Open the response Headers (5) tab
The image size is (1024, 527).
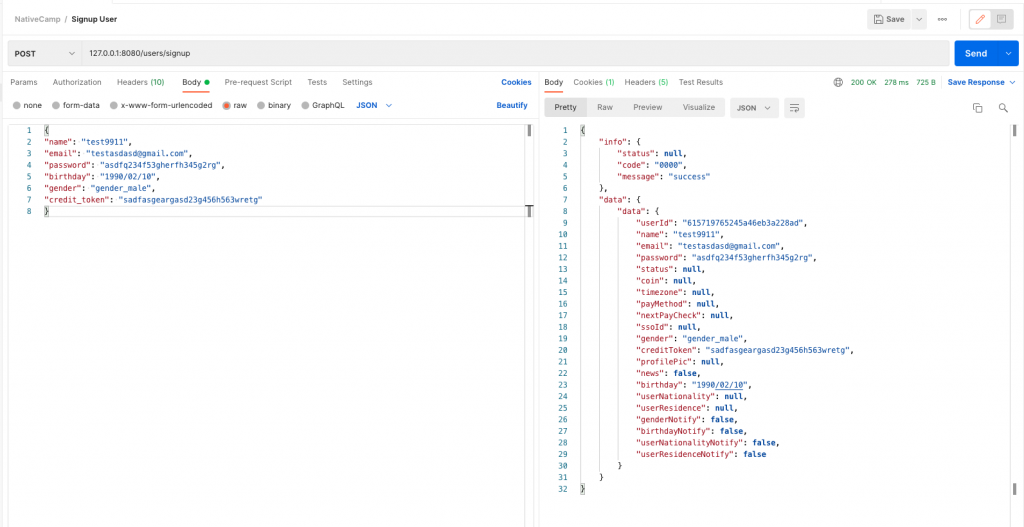pyautogui.click(x=646, y=82)
